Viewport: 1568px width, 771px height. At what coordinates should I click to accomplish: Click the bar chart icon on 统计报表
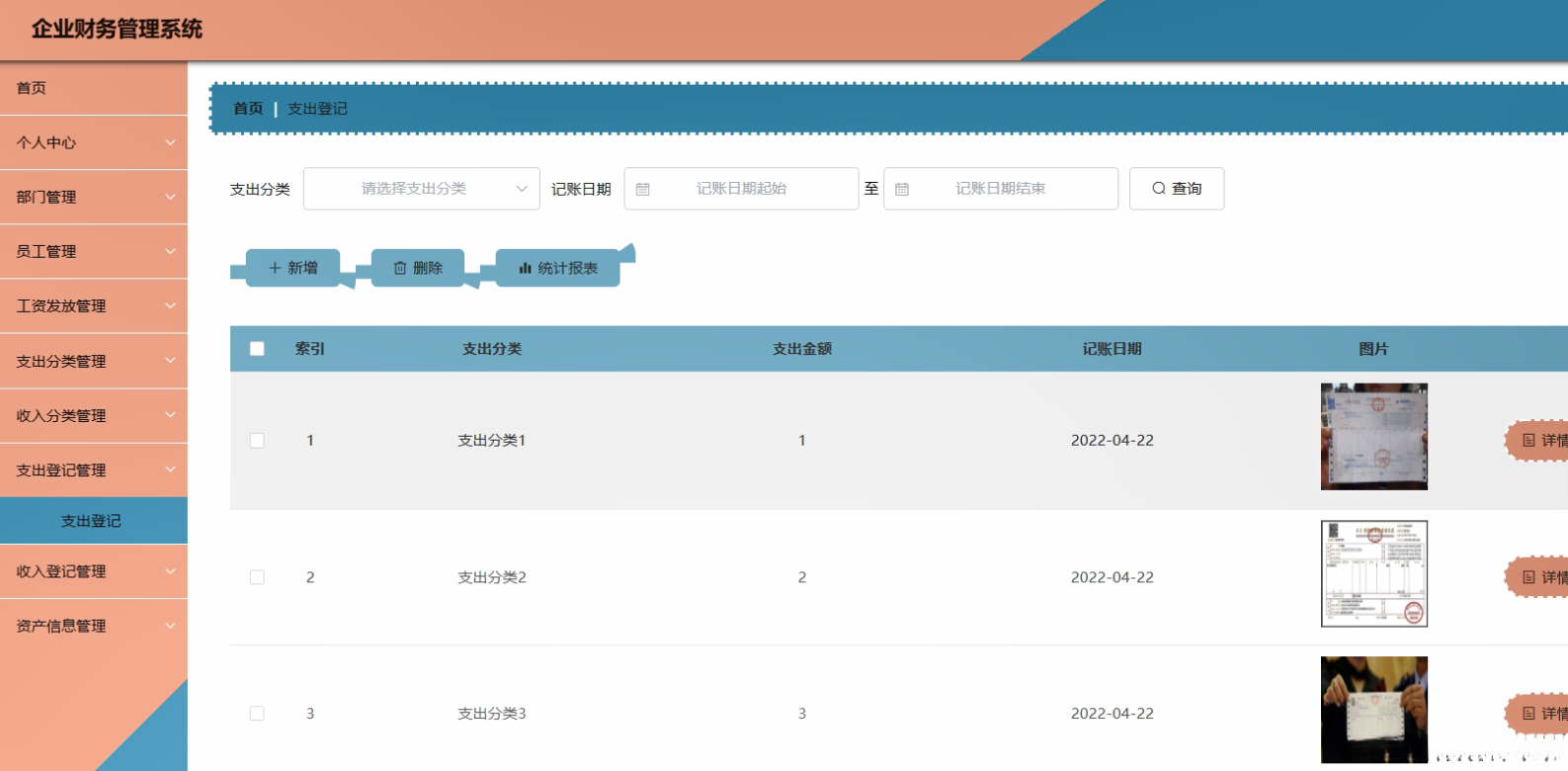526,268
